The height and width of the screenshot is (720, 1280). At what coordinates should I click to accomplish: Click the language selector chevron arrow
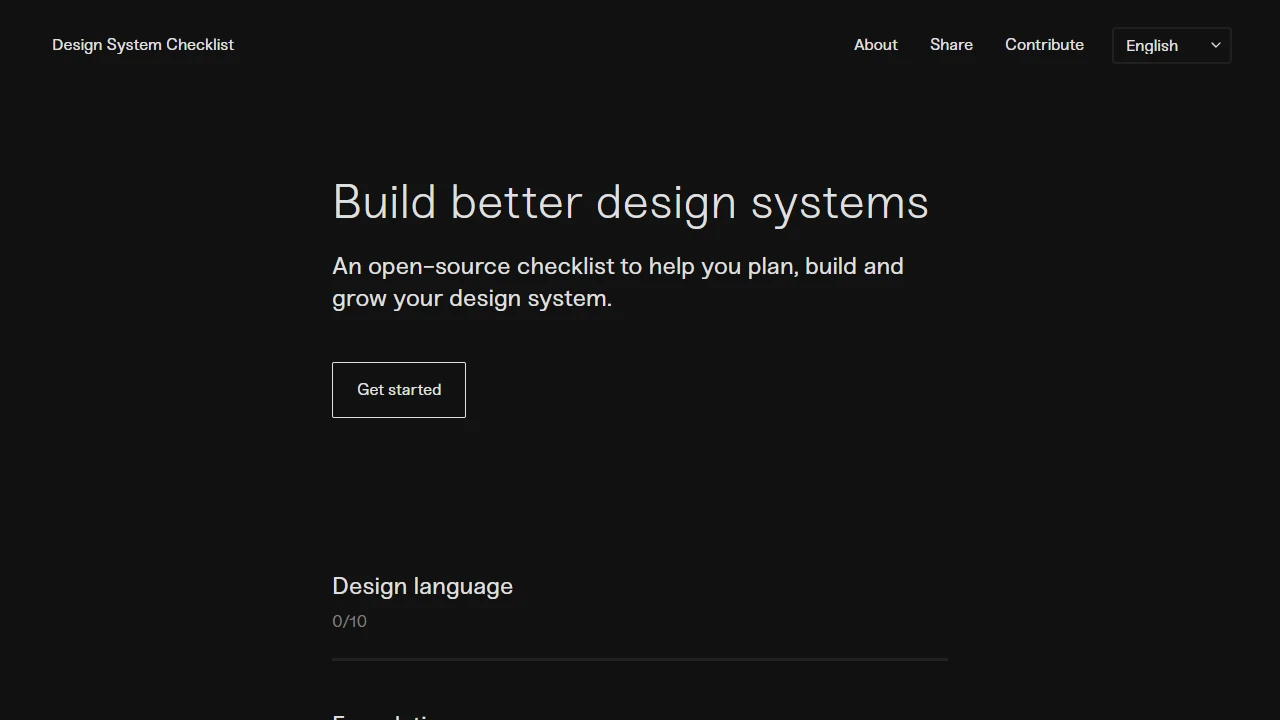pos(1215,45)
